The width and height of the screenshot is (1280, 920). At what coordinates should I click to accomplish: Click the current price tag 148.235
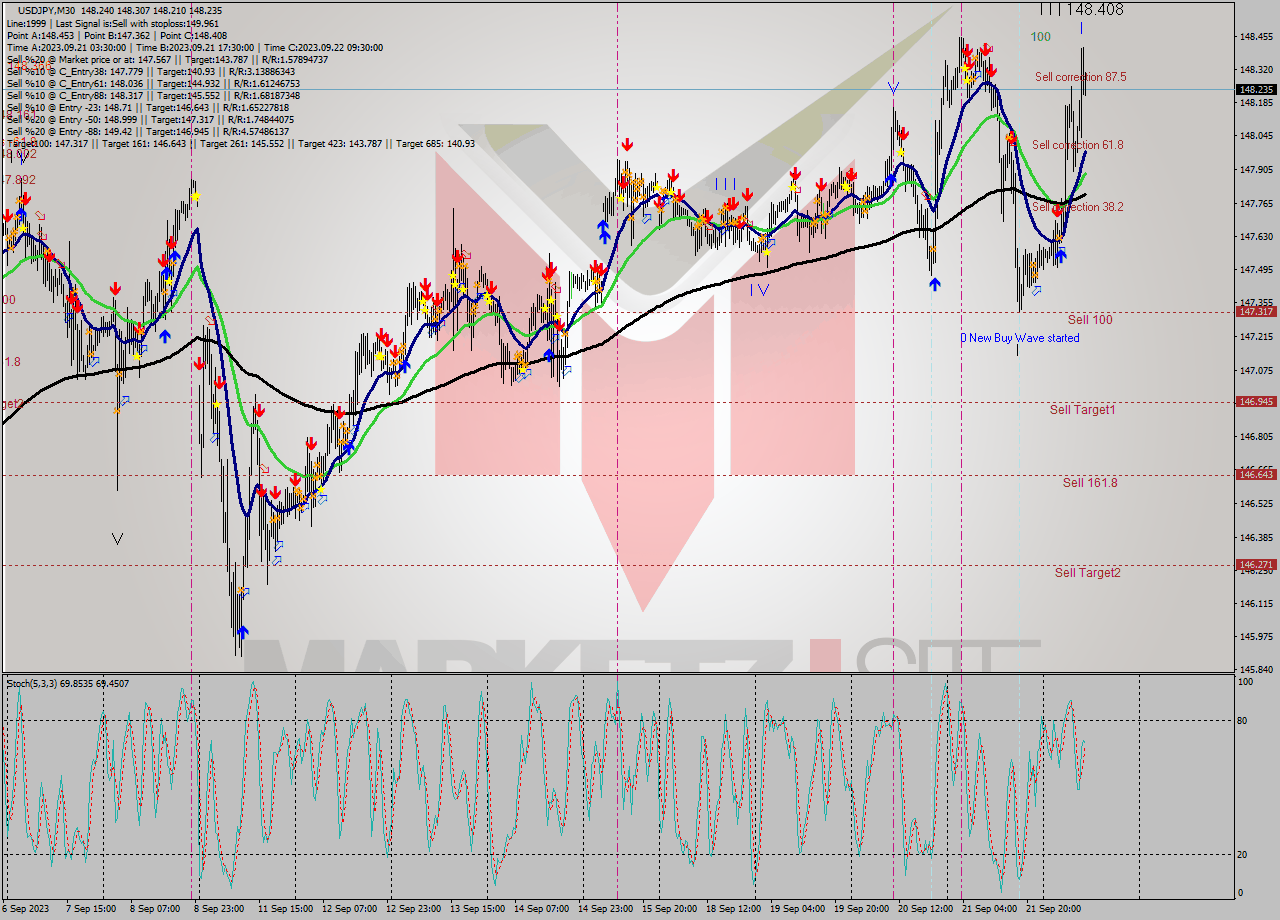1255,89
